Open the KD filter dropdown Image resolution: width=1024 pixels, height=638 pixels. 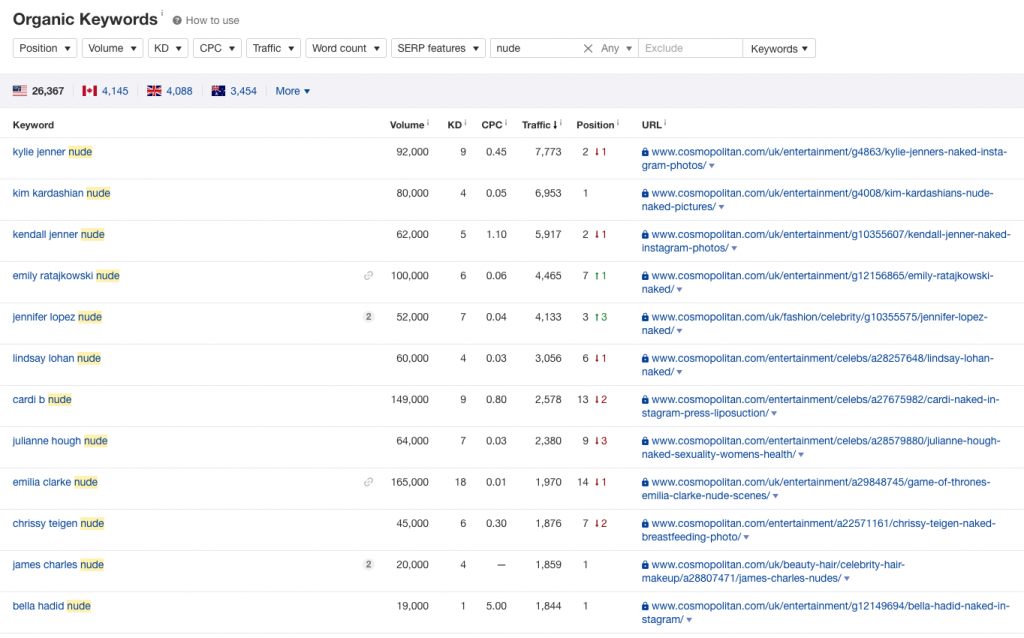[168, 48]
